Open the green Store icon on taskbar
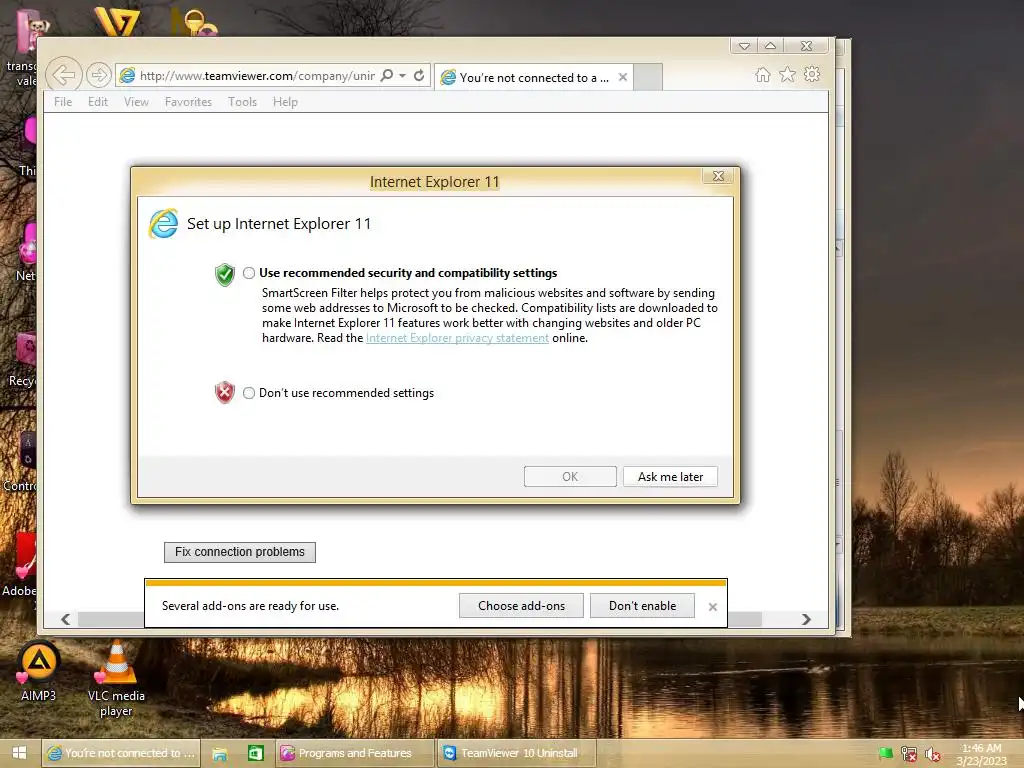This screenshot has height=768, width=1024. coord(255,754)
